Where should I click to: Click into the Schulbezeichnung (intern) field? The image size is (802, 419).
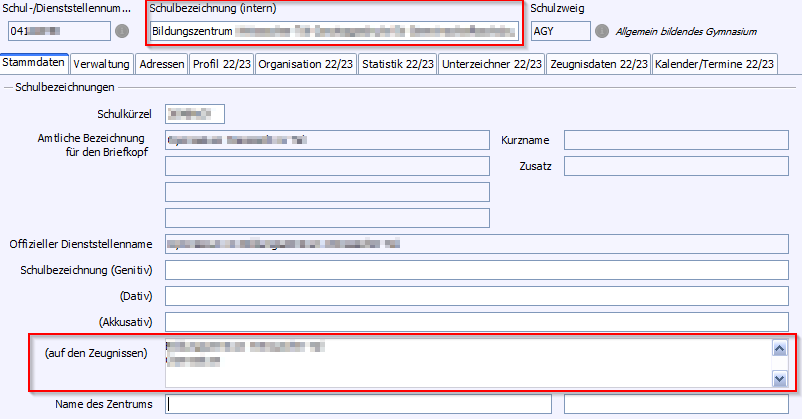pyautogui.click(x=334, y=31)
